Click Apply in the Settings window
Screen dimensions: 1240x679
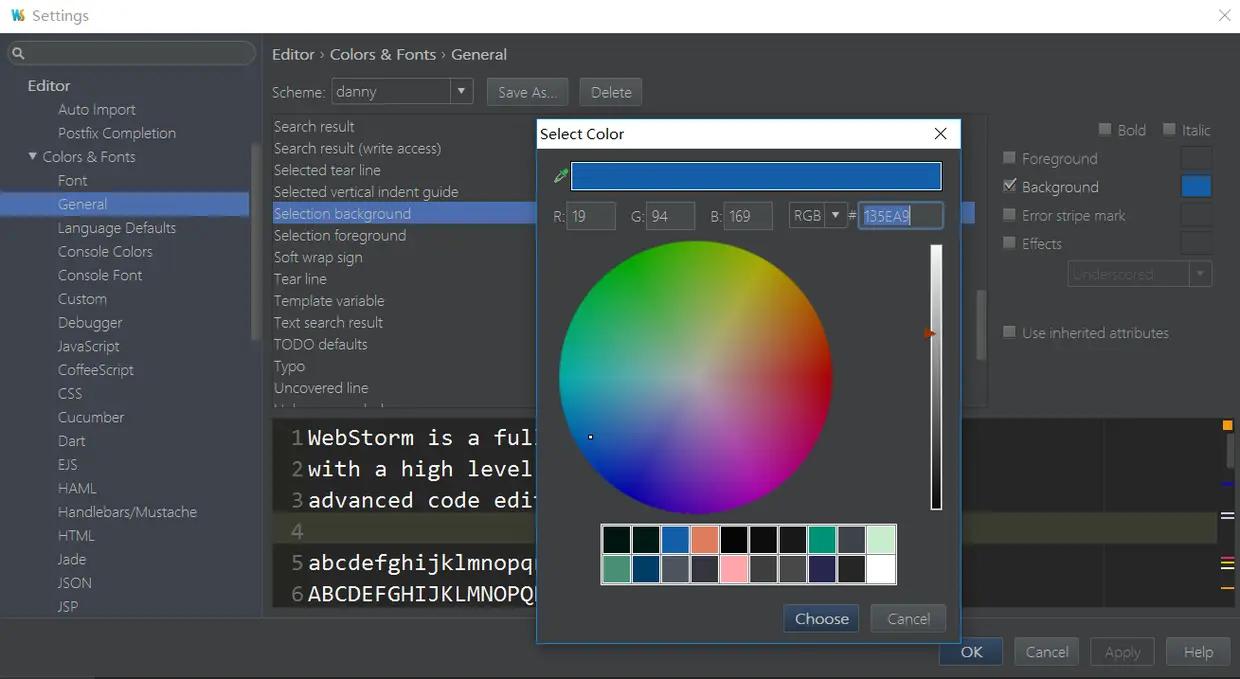coord(1122,652)
